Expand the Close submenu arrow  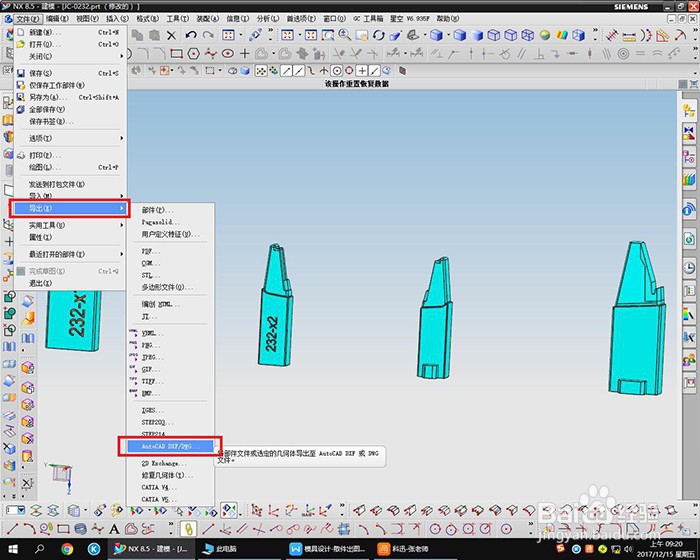(121, 56)
